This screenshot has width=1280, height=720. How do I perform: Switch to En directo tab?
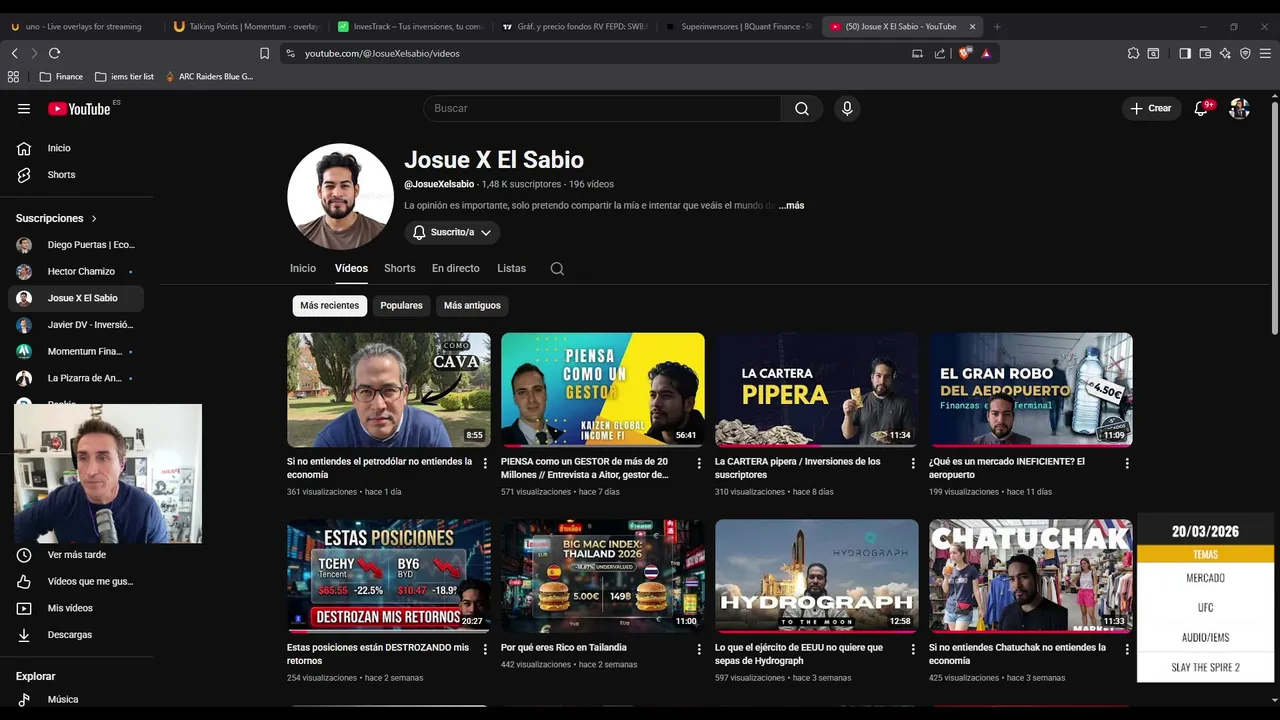point(455,268)
